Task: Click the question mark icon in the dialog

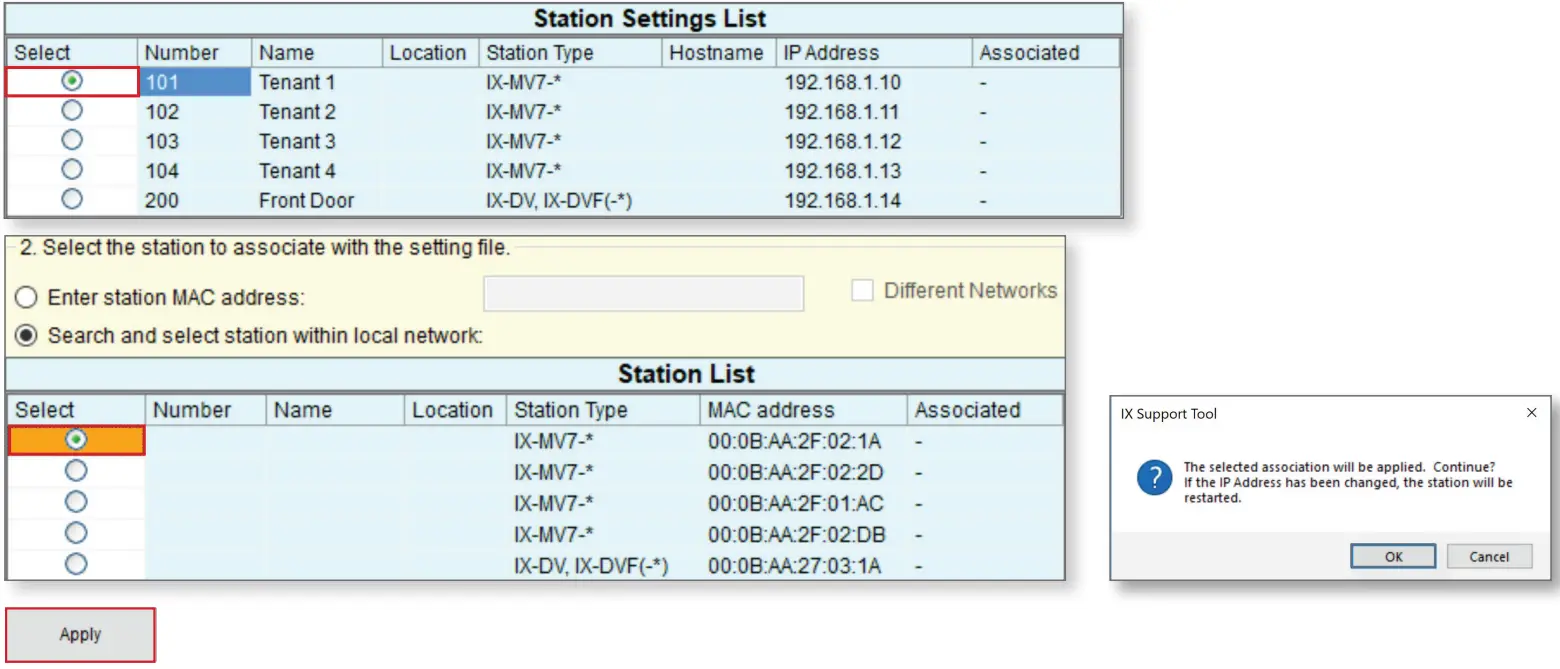Action: point(1154,478)
